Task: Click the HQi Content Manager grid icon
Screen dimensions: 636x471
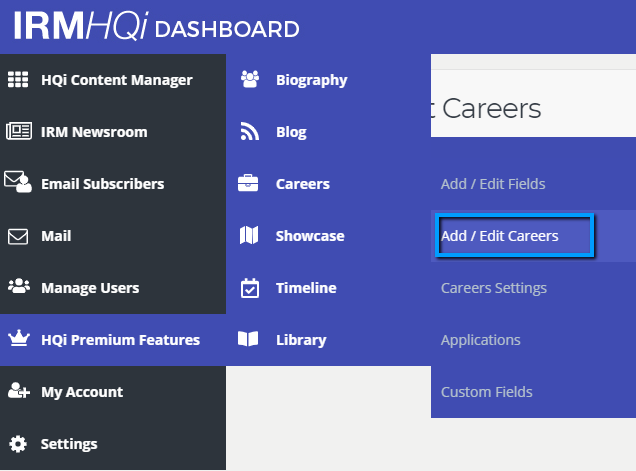Action: click(18, 79)
